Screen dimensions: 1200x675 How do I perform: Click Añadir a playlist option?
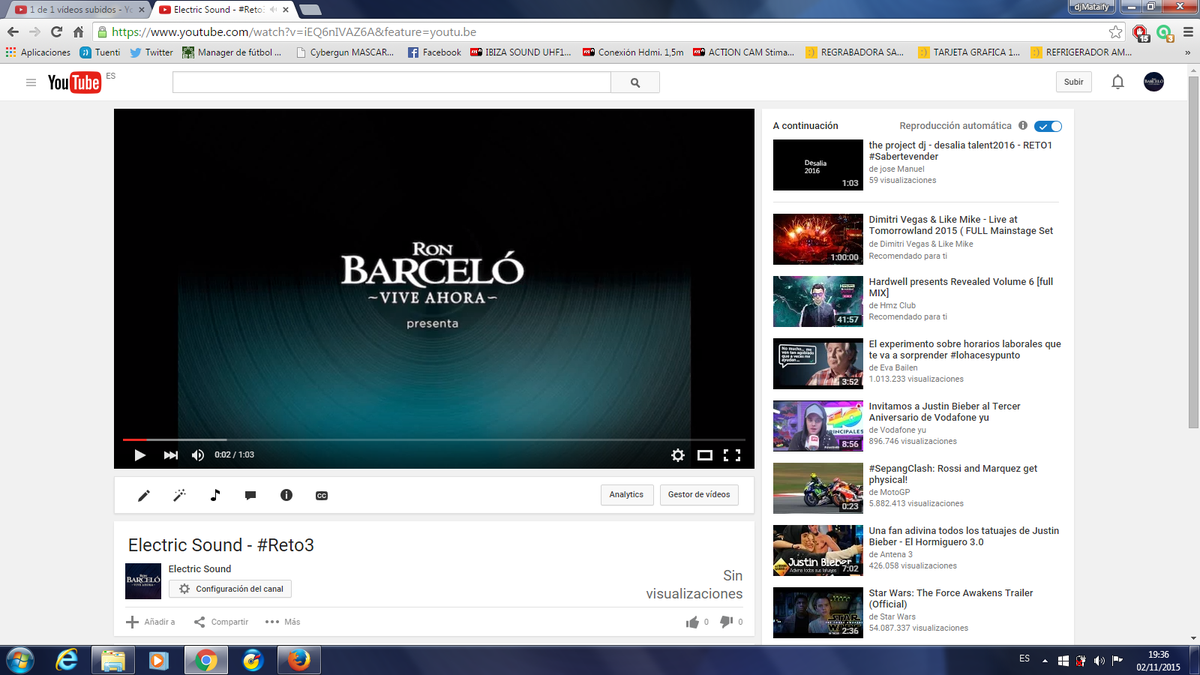150,622
